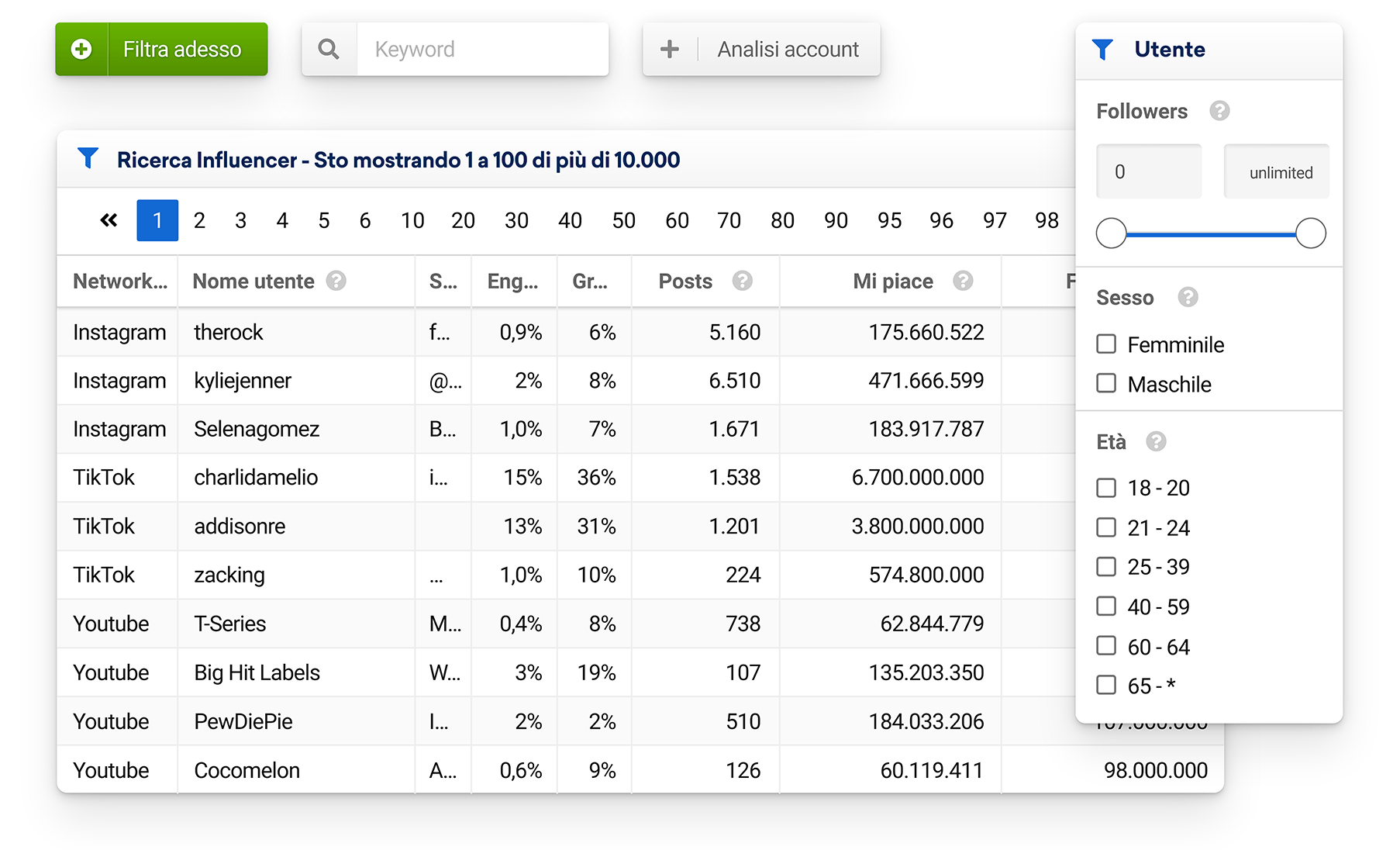Select the 60 - 64 age checkbox
This screenshot has height=850, width=1400.
tap(1106, 646)
